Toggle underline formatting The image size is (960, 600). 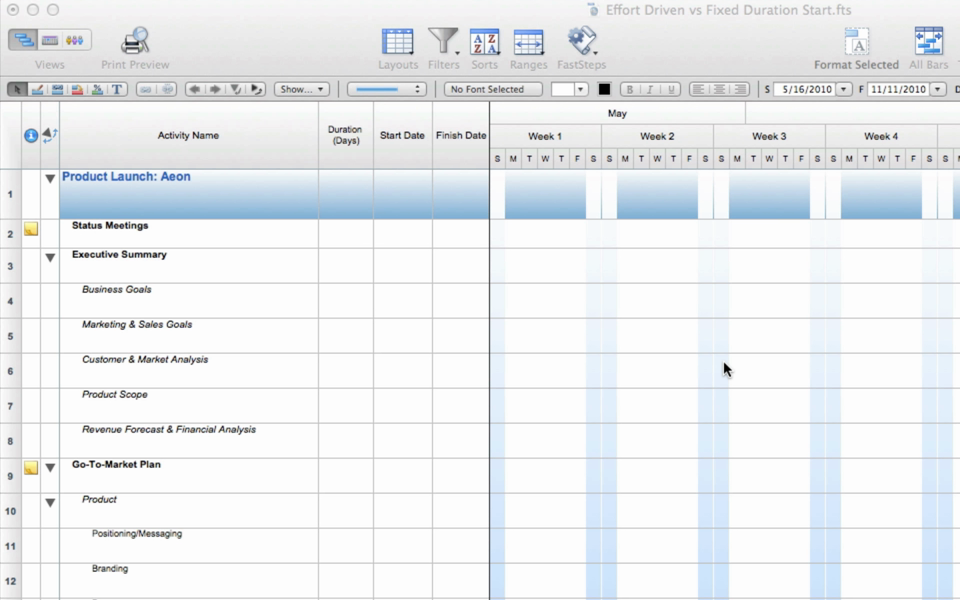click(x=671, y=89)
